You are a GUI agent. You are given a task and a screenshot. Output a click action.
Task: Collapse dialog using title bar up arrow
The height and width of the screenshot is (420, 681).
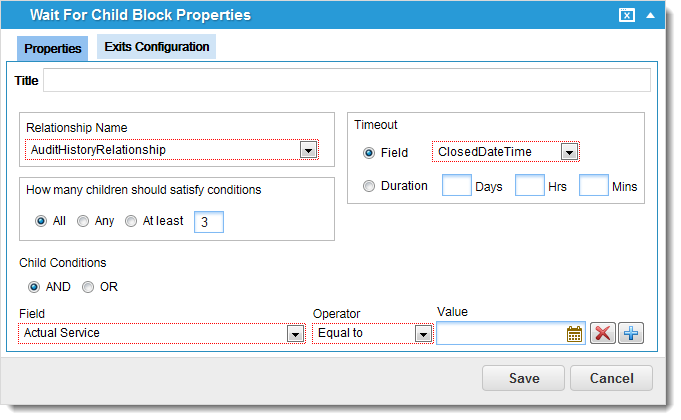tap(650, 15)
